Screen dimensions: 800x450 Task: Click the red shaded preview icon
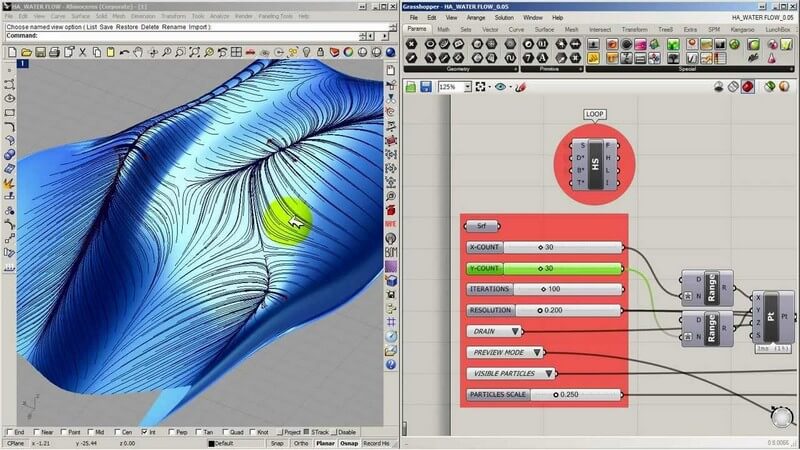(x=746, y=87)
